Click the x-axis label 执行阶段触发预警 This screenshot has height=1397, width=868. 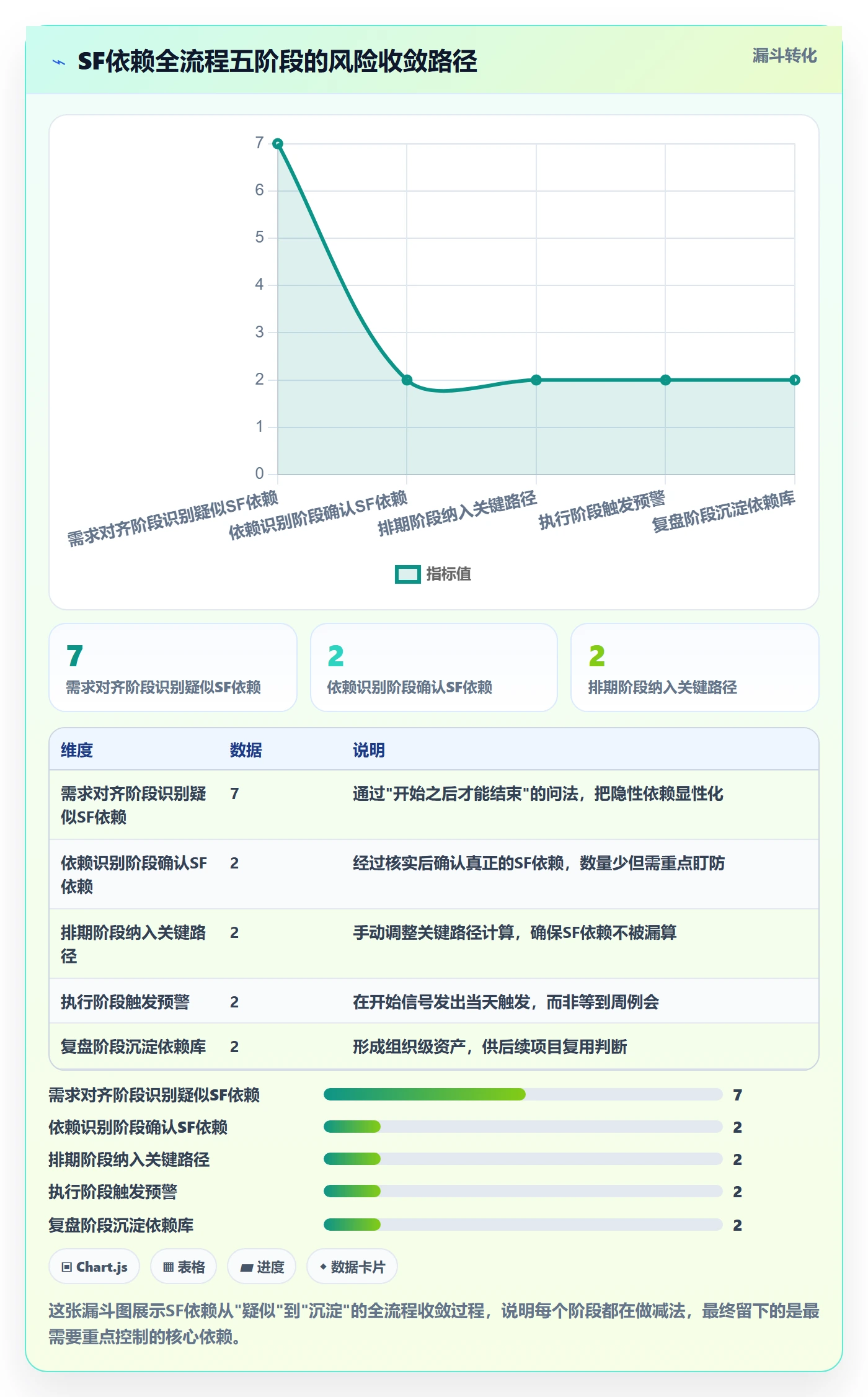point(601,510)
